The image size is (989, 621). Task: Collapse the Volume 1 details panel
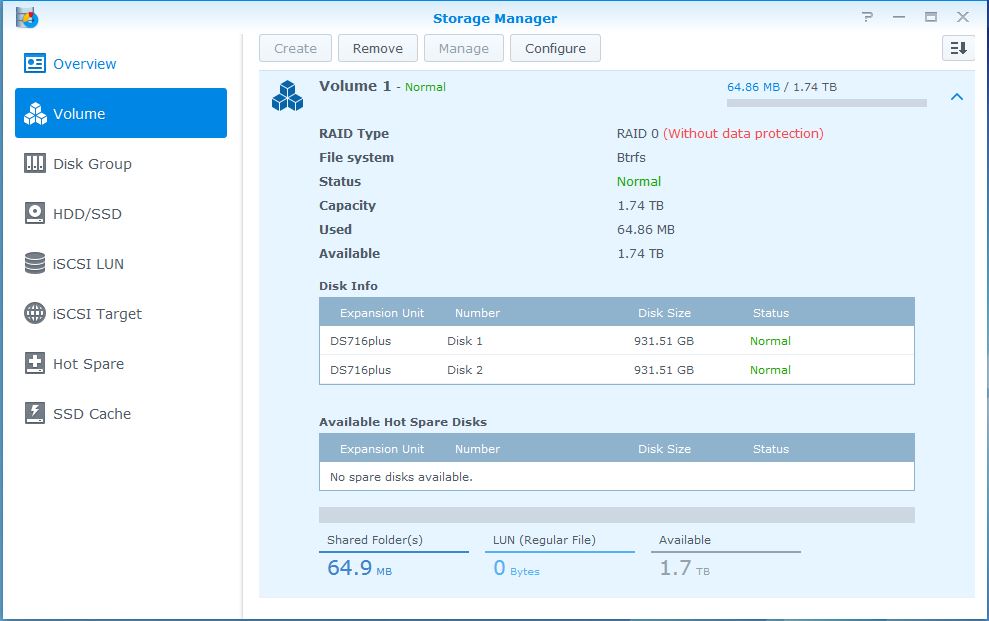point(957,97)
